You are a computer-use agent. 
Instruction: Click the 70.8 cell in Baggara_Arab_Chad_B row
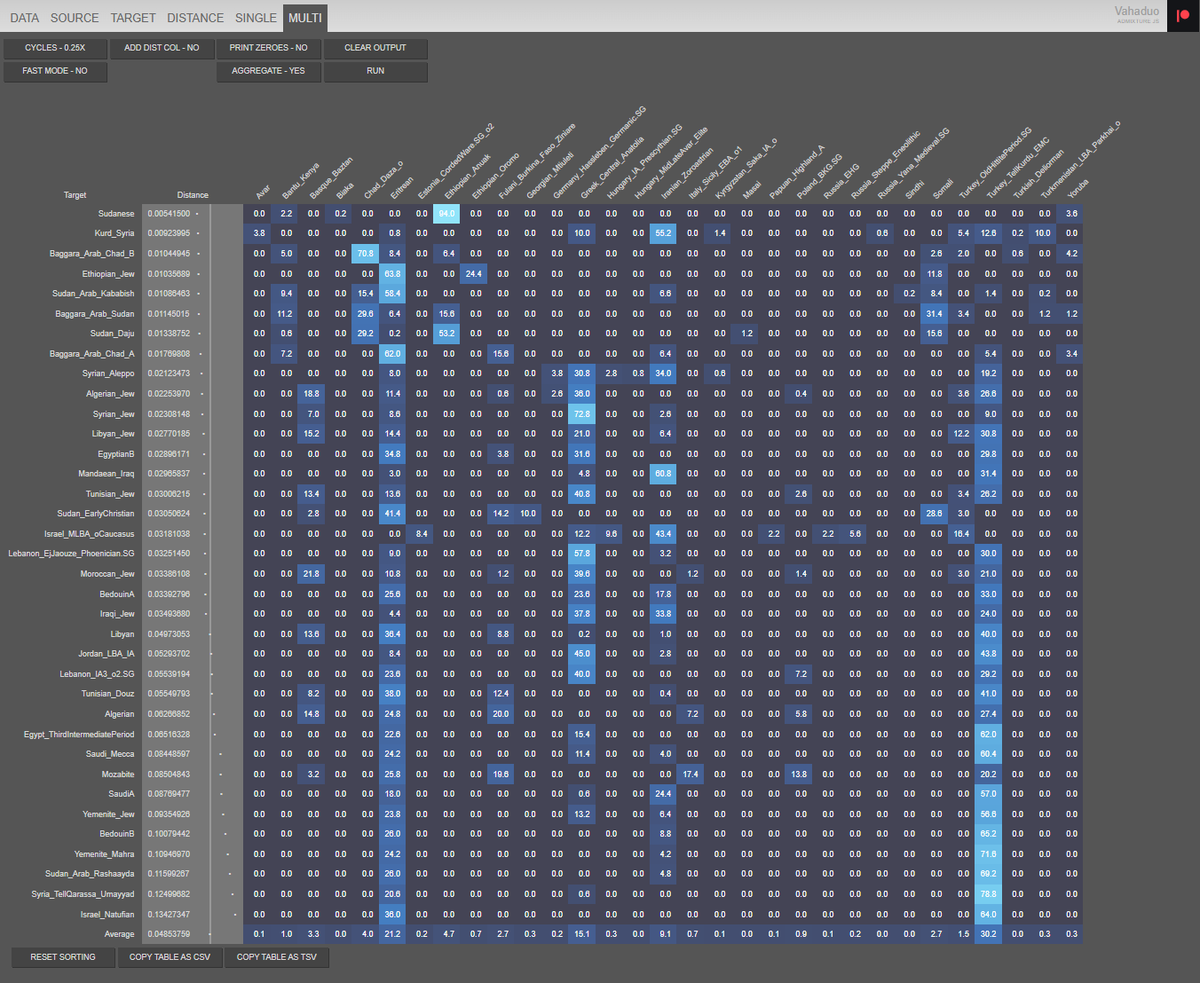tap(367, 254)
